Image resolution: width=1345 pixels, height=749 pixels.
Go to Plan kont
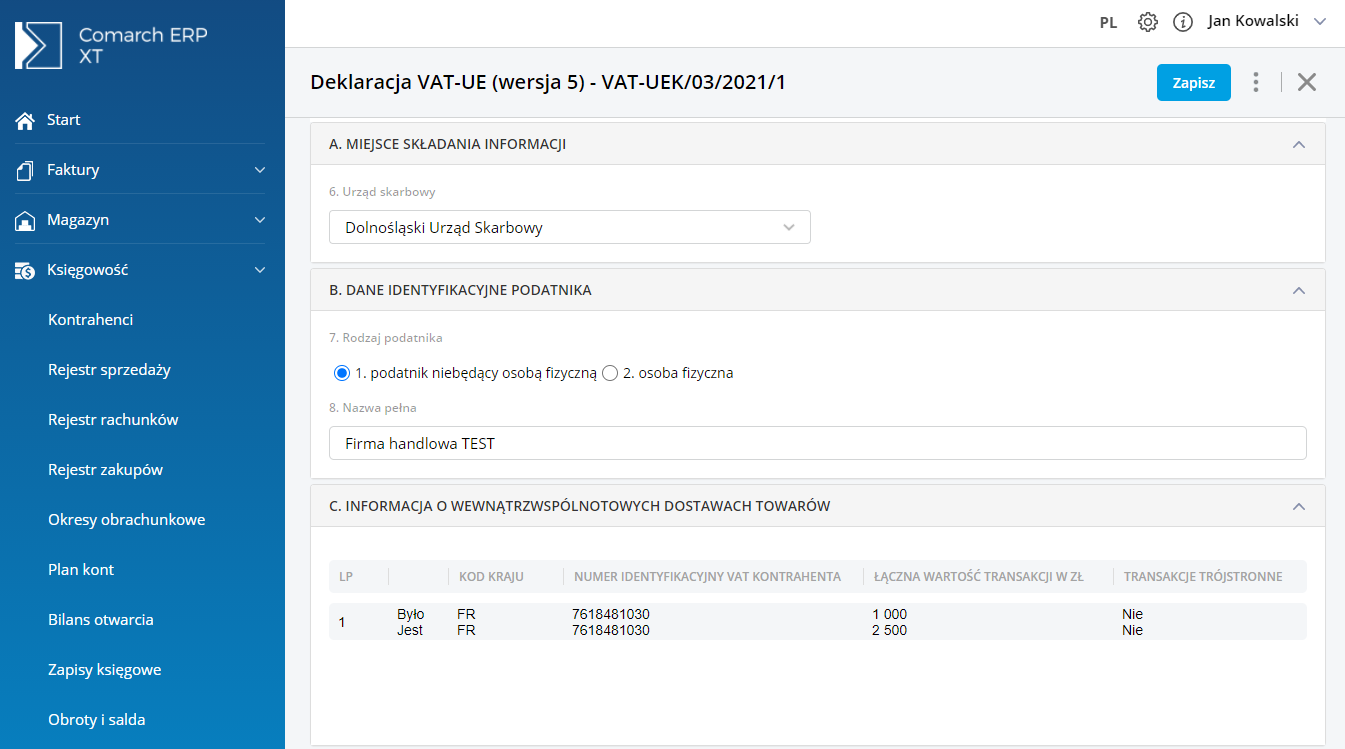tap(81, 570)
